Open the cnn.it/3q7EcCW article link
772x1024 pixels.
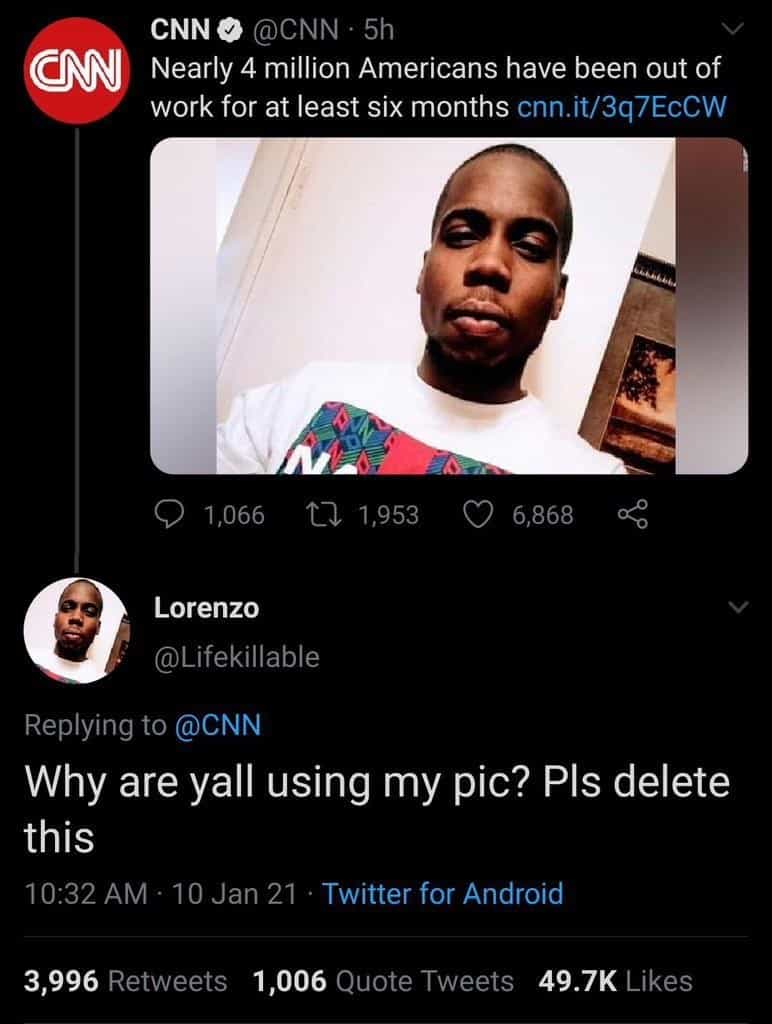(620, 106)
